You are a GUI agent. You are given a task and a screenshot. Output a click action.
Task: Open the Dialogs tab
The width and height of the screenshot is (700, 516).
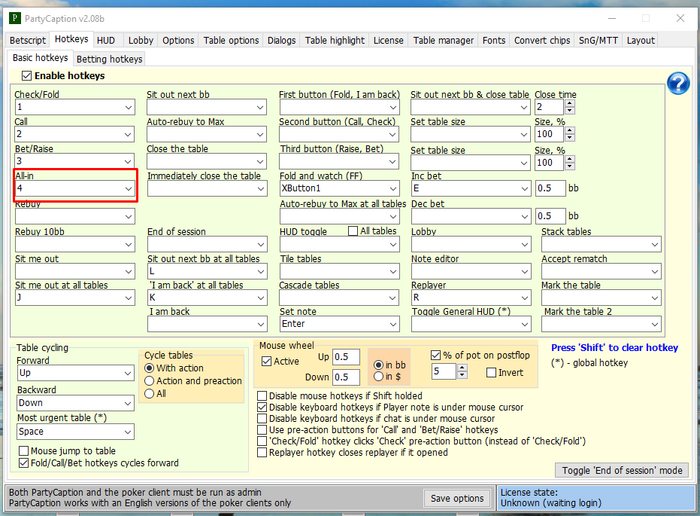281,40
